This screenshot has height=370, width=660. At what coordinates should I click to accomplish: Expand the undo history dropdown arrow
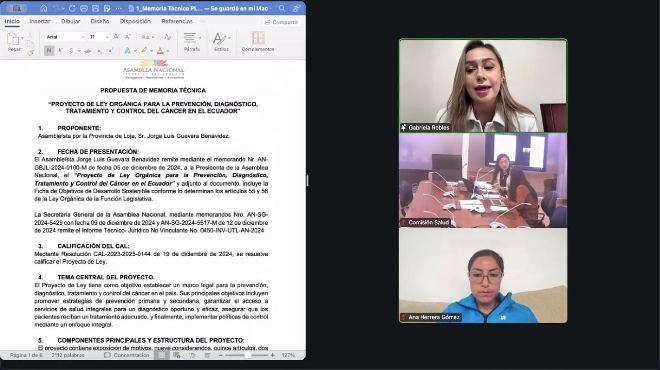point(63,8)
